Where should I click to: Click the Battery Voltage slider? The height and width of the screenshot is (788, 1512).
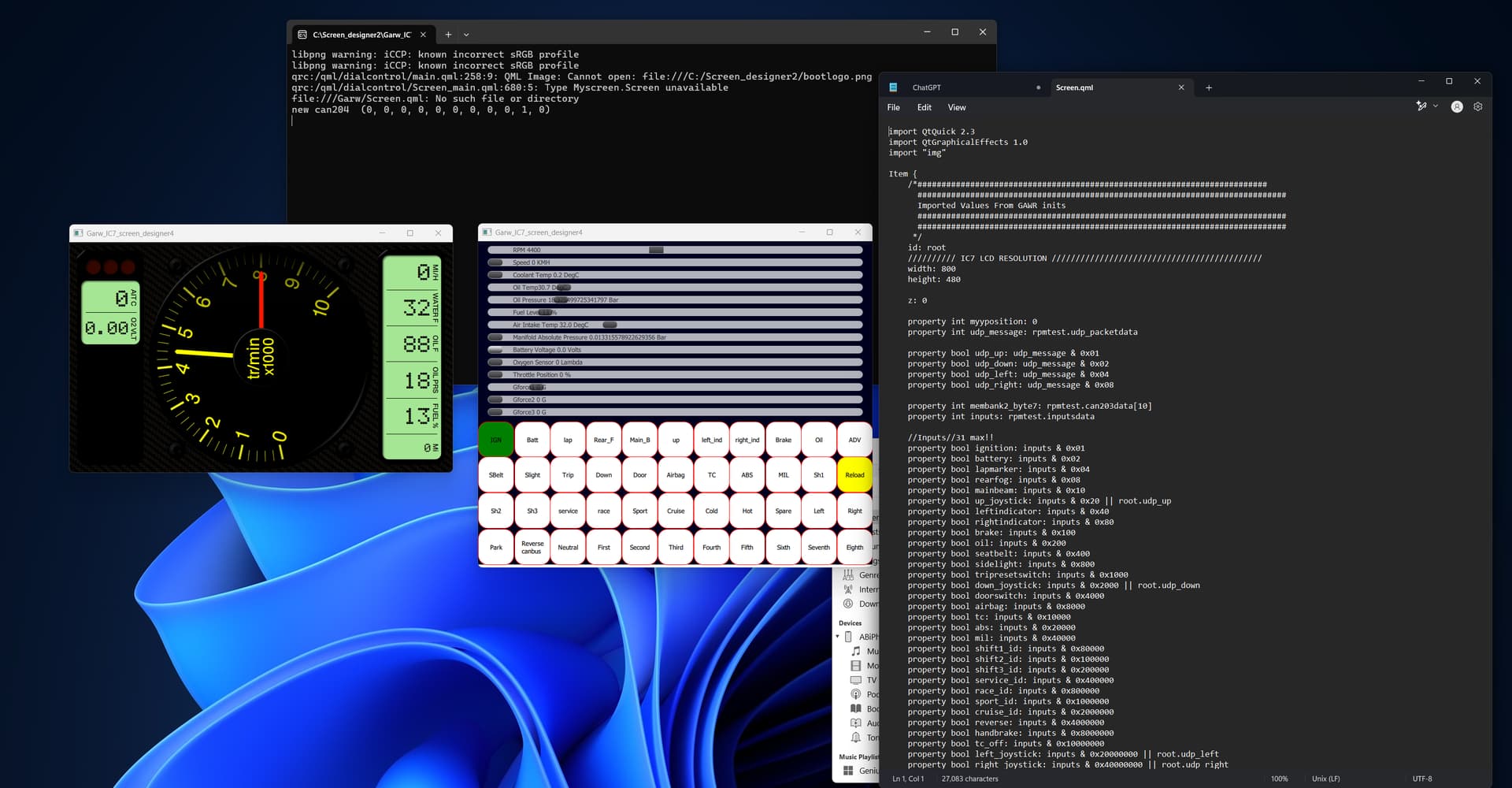click(675, 350)
